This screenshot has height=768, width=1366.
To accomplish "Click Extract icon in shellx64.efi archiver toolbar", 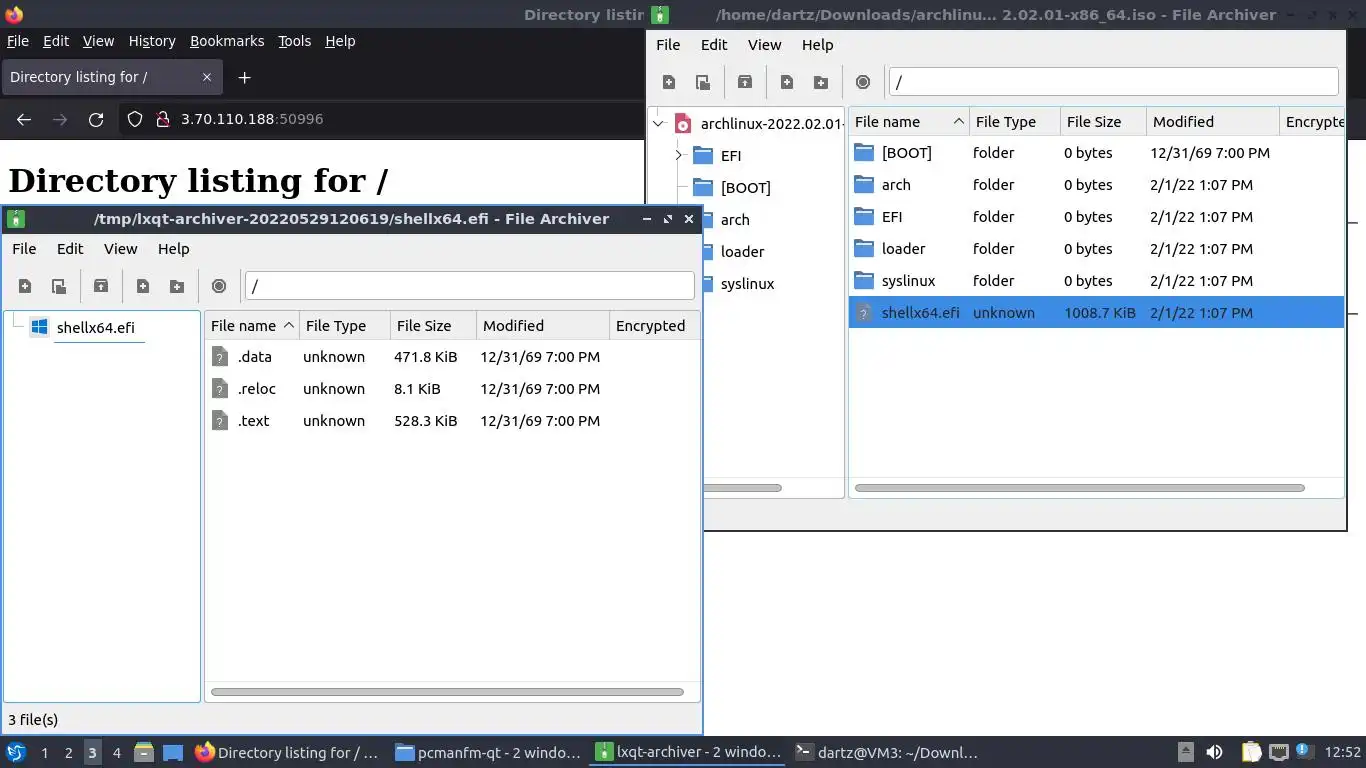I will tap(101, 286).
